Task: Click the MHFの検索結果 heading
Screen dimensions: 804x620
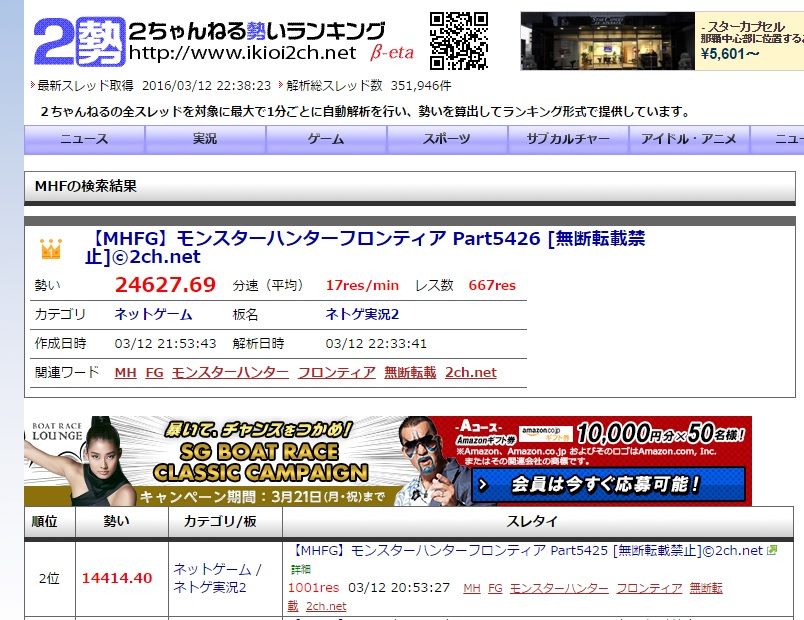Action: 86,186
